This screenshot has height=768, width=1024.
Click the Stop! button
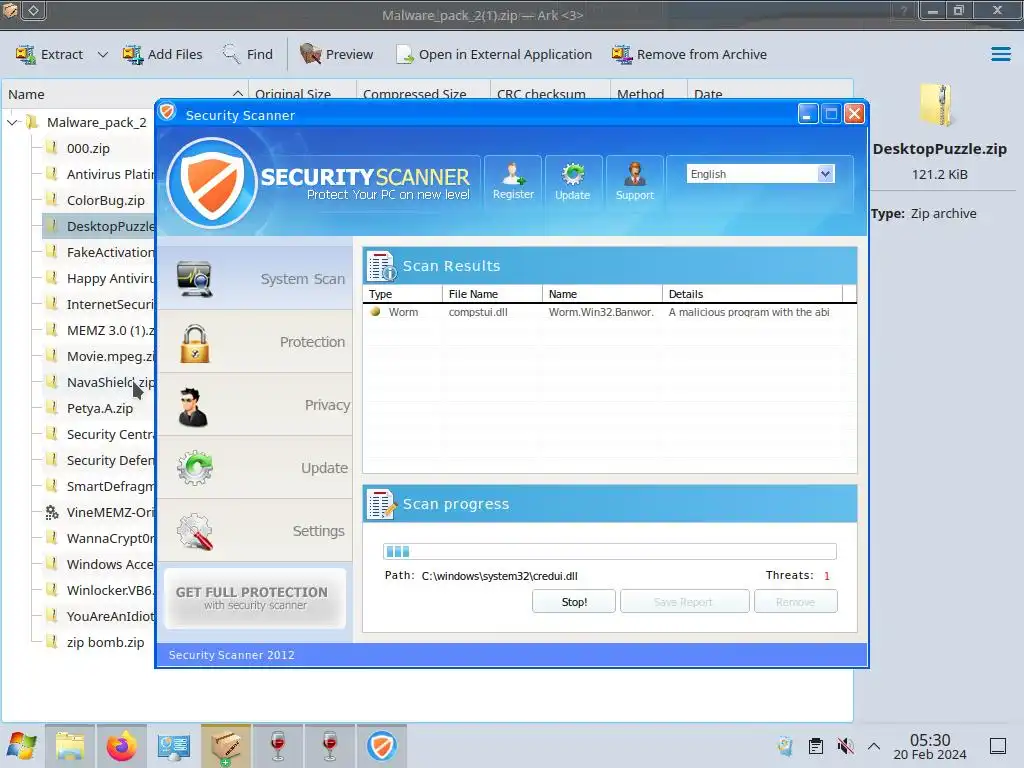[x=574, y=601]
